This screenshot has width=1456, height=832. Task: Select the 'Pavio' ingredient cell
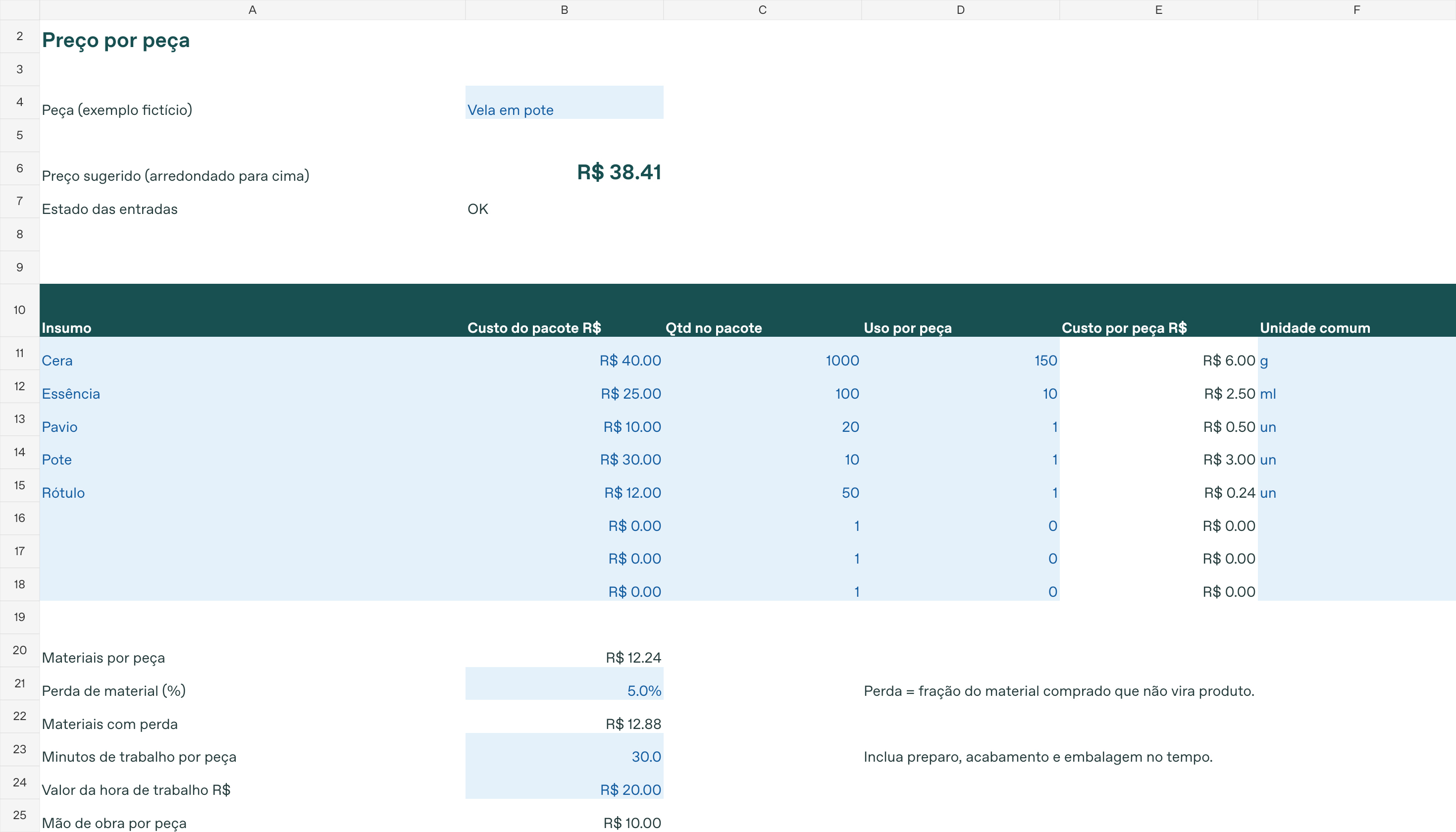coord(252,419)
